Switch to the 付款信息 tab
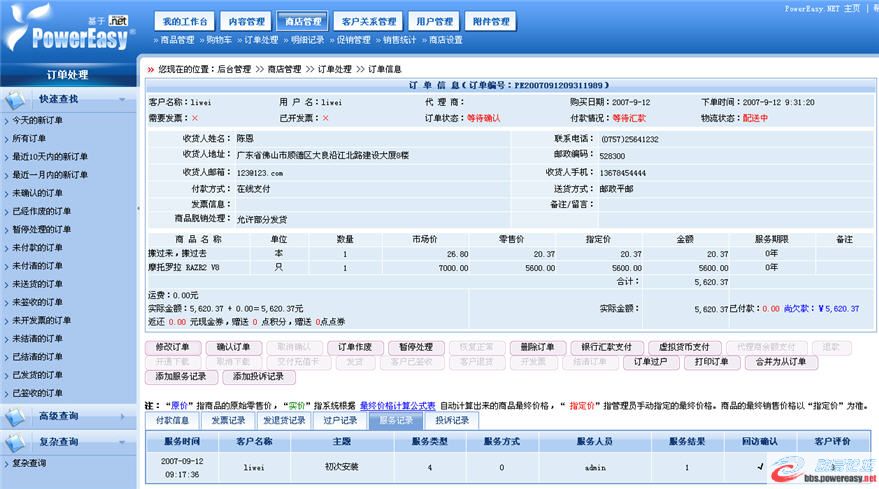This screenshot has width=879, height=489. [x=173, y=421]
